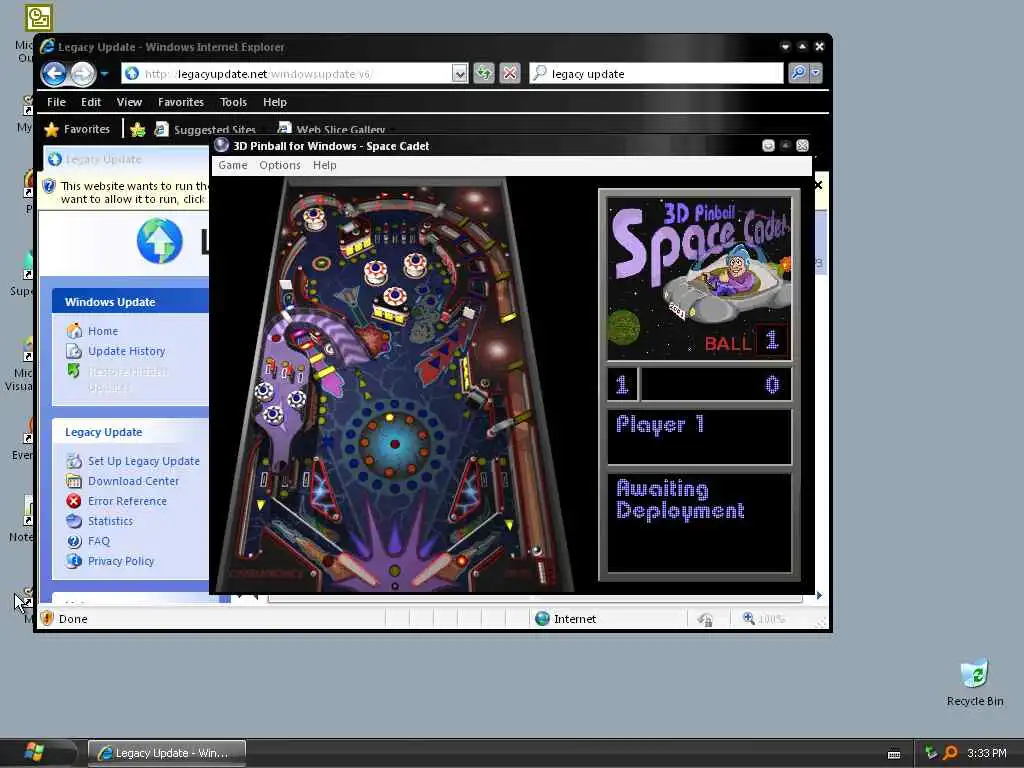Open the Privacy Policy link
1024x768 pixels.
121,561
